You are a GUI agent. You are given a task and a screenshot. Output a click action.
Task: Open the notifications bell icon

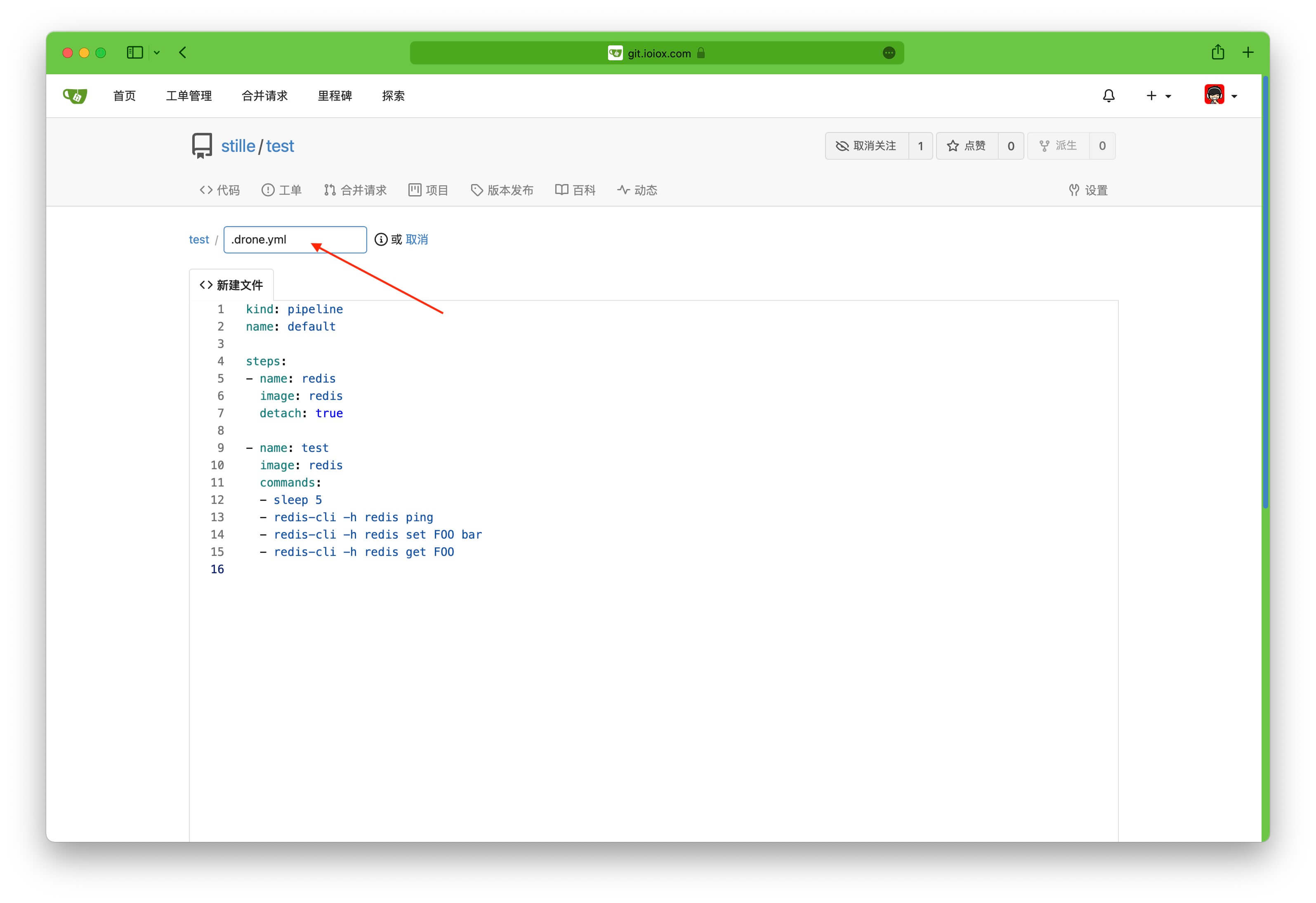[1108, 96]
